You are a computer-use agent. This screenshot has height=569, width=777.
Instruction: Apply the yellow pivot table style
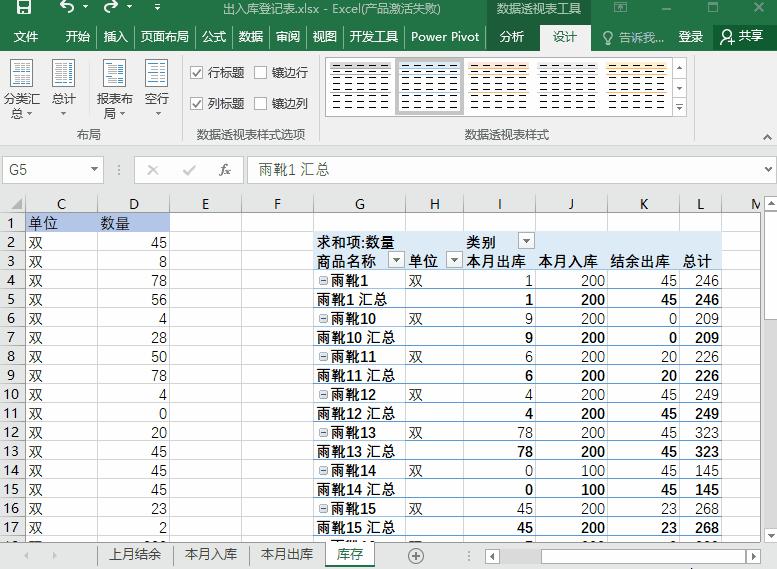[x=636, y=86]
